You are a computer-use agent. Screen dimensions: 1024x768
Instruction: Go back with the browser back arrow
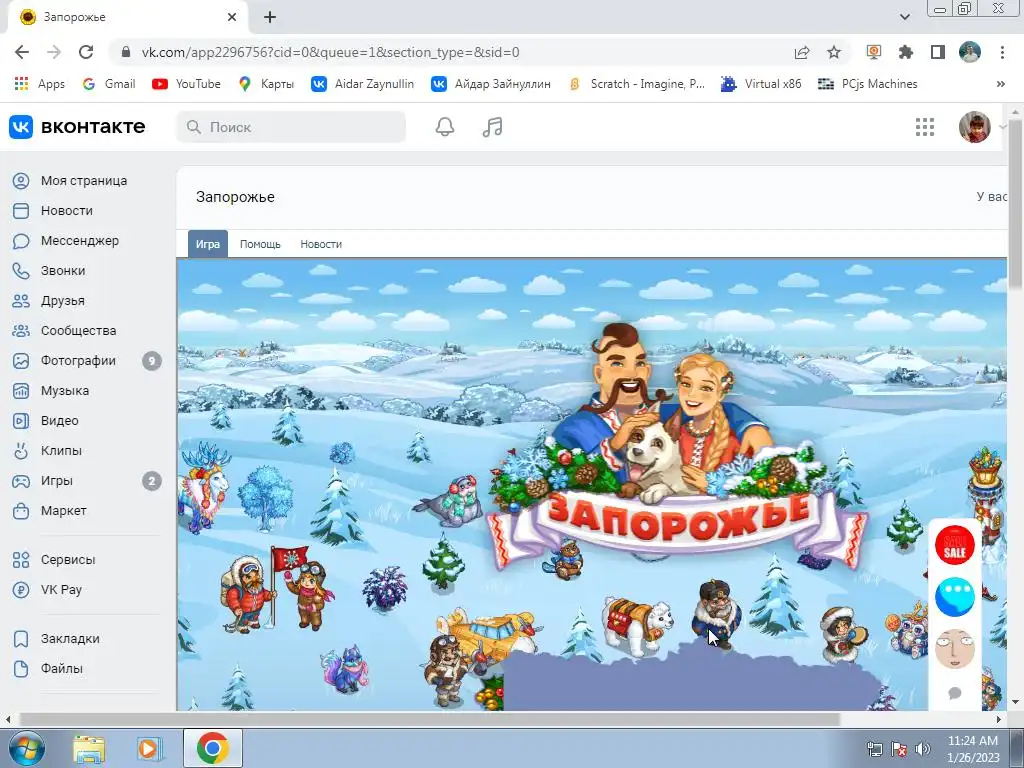pyautogui.click(x=22, y=52)
